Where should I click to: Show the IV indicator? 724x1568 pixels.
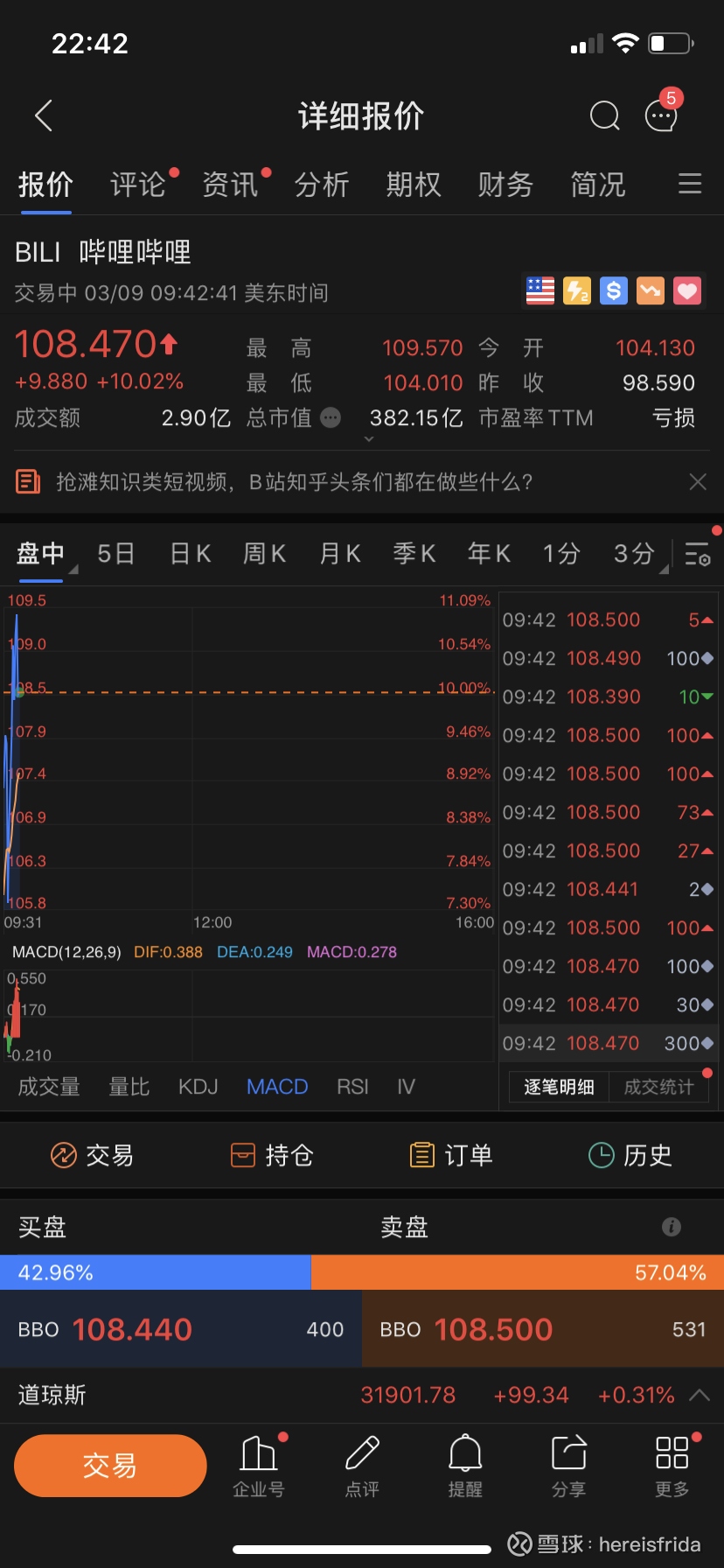(406, 1087)
